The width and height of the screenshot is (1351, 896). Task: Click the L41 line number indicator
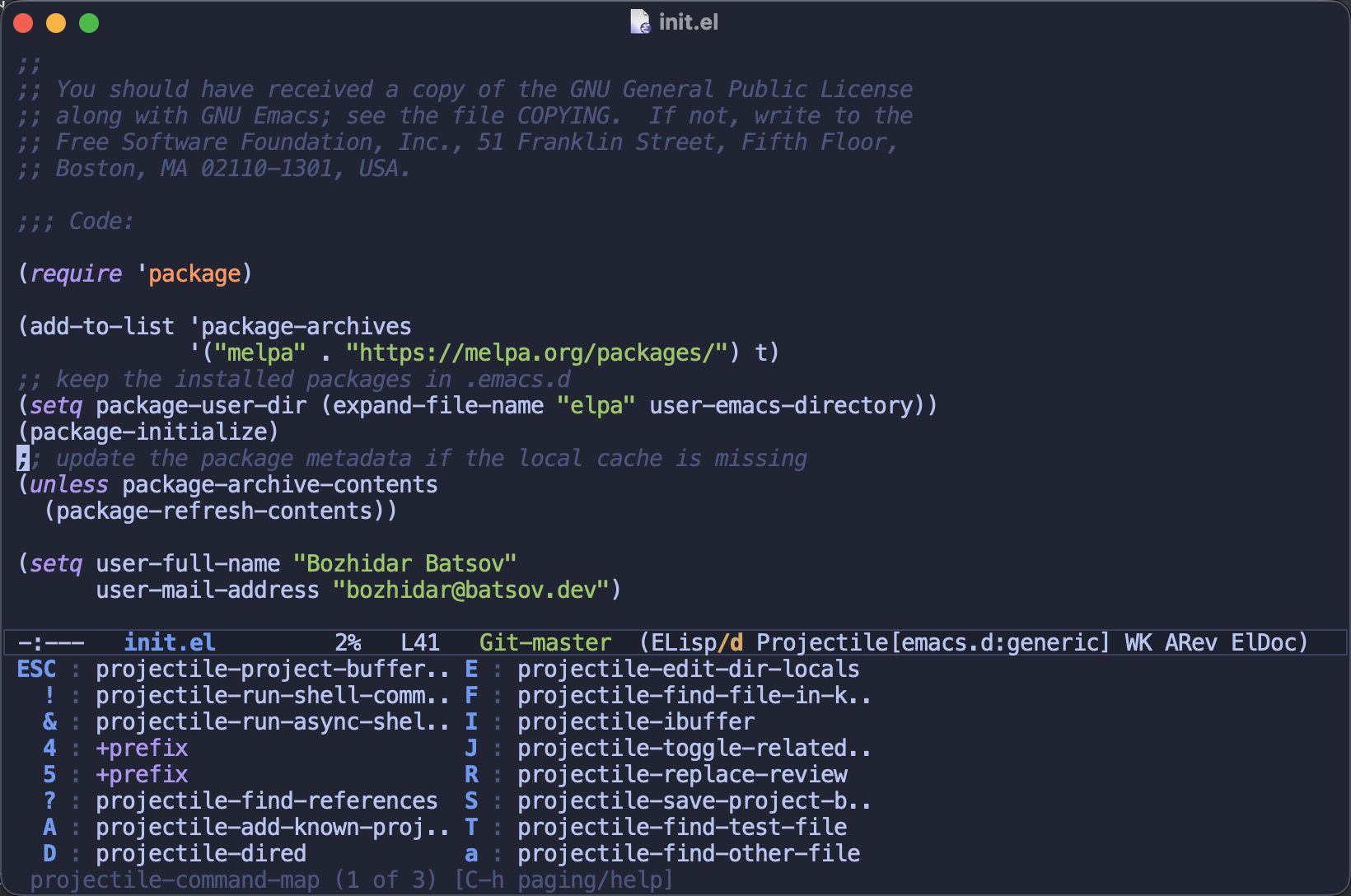(420, 642)
